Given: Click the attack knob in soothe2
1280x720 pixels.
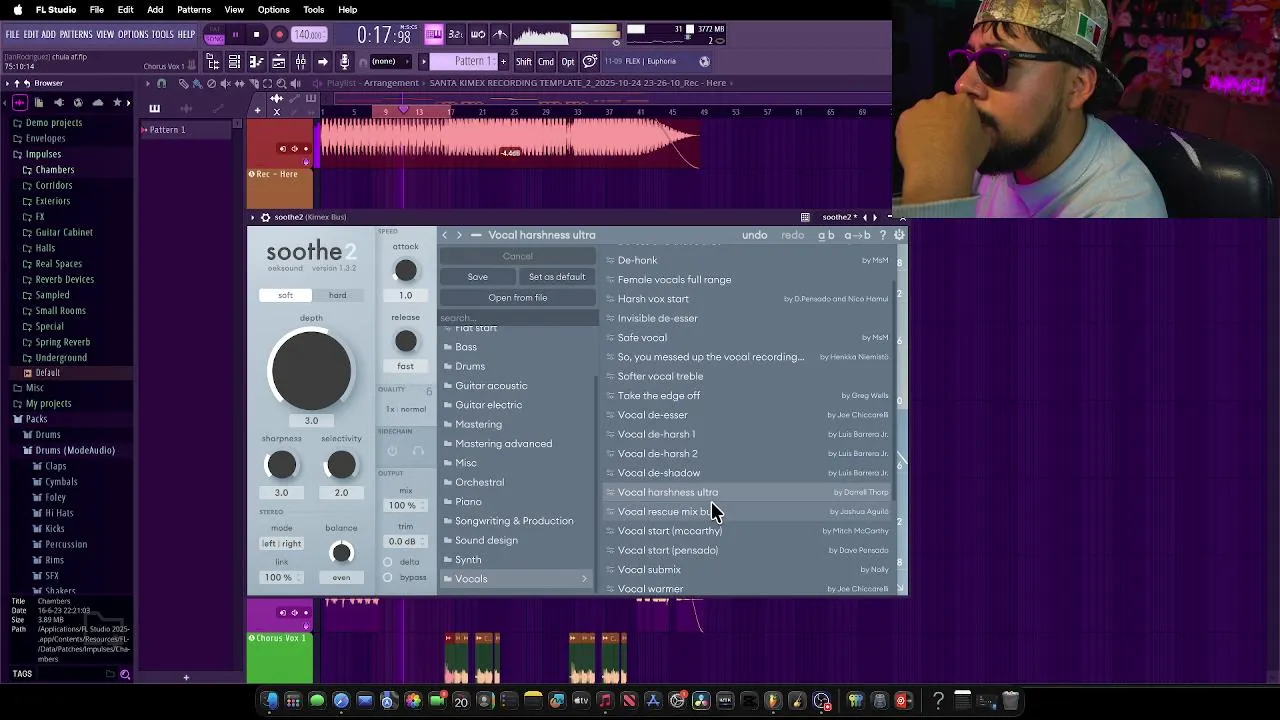Looking at the screenshot, I should click(x=405, y=270).
